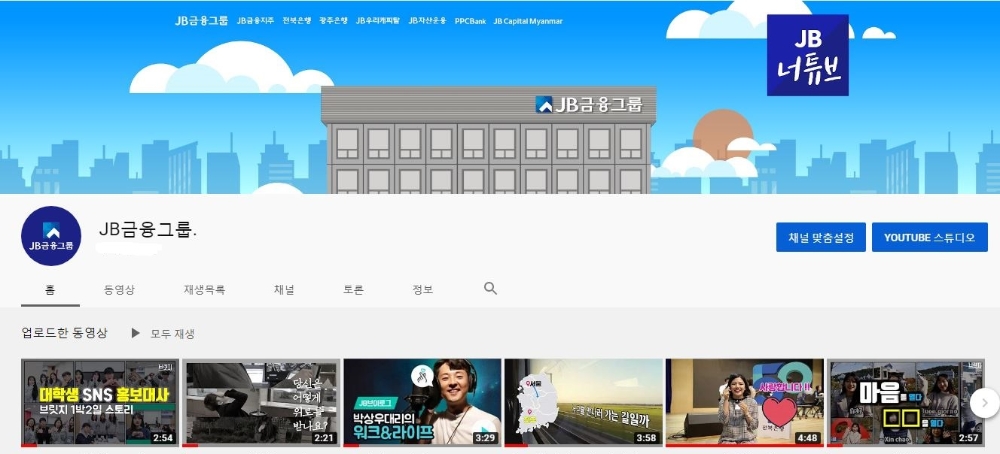This screenshot has height=454, width=1000.
Task: Click the JB금융그룹. channel name text
Action: click(x=148, y=230)
